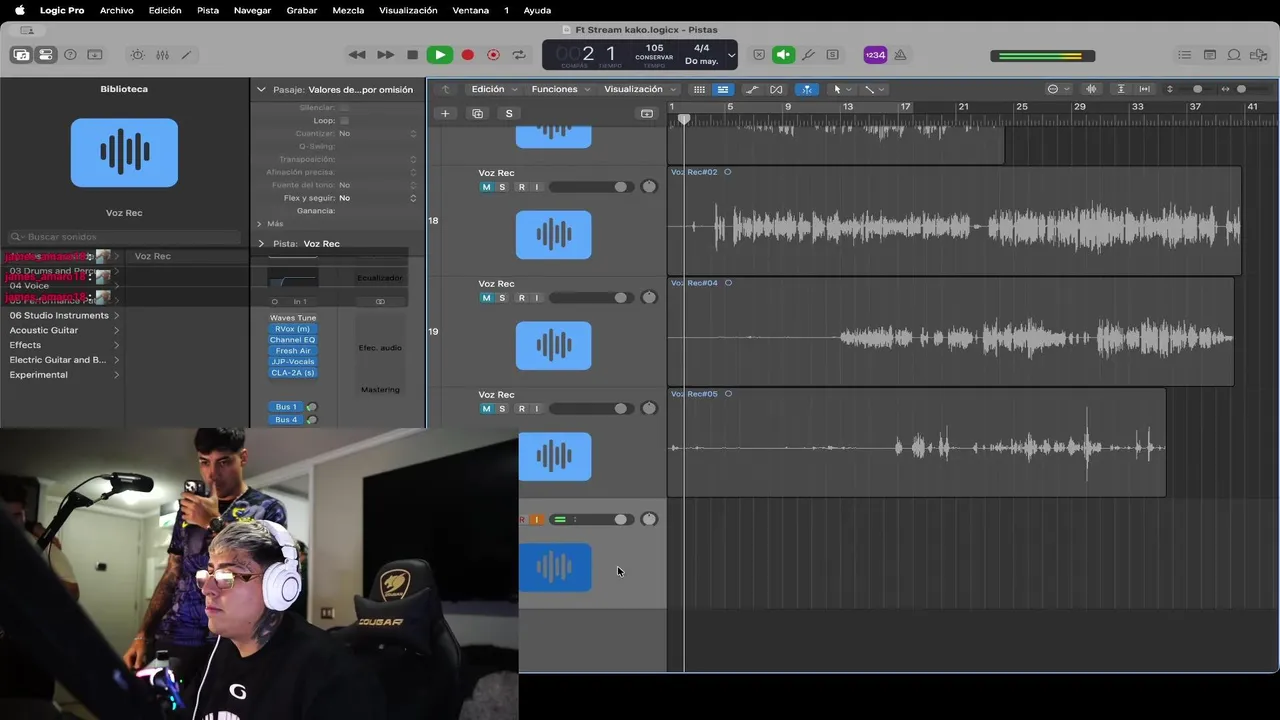The width and height of the screenshot is (1280, 720).
Task: Open the Visualización menu in tracks area
Action: 640,89
